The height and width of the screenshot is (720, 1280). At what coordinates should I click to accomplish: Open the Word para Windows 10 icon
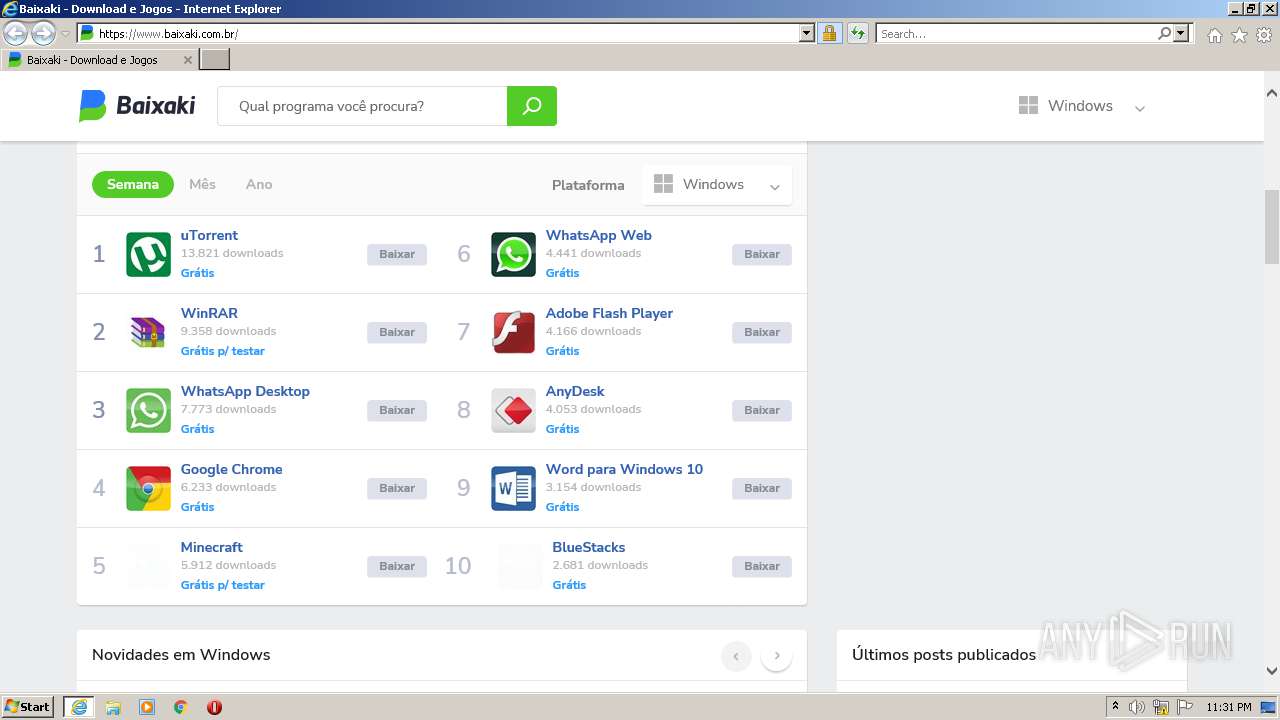tap(513, 488)
